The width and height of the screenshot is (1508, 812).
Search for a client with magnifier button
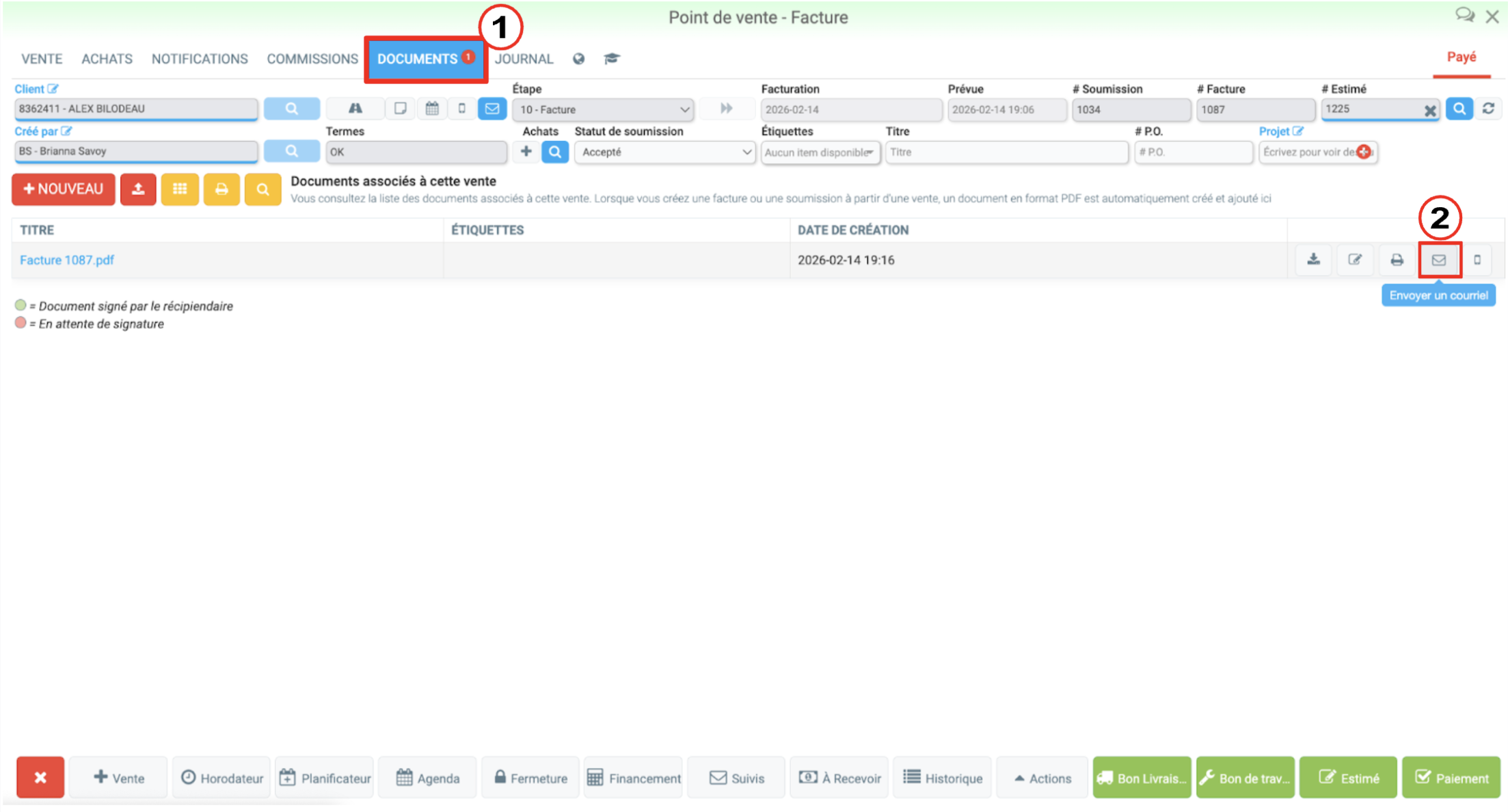coord(292,109)
